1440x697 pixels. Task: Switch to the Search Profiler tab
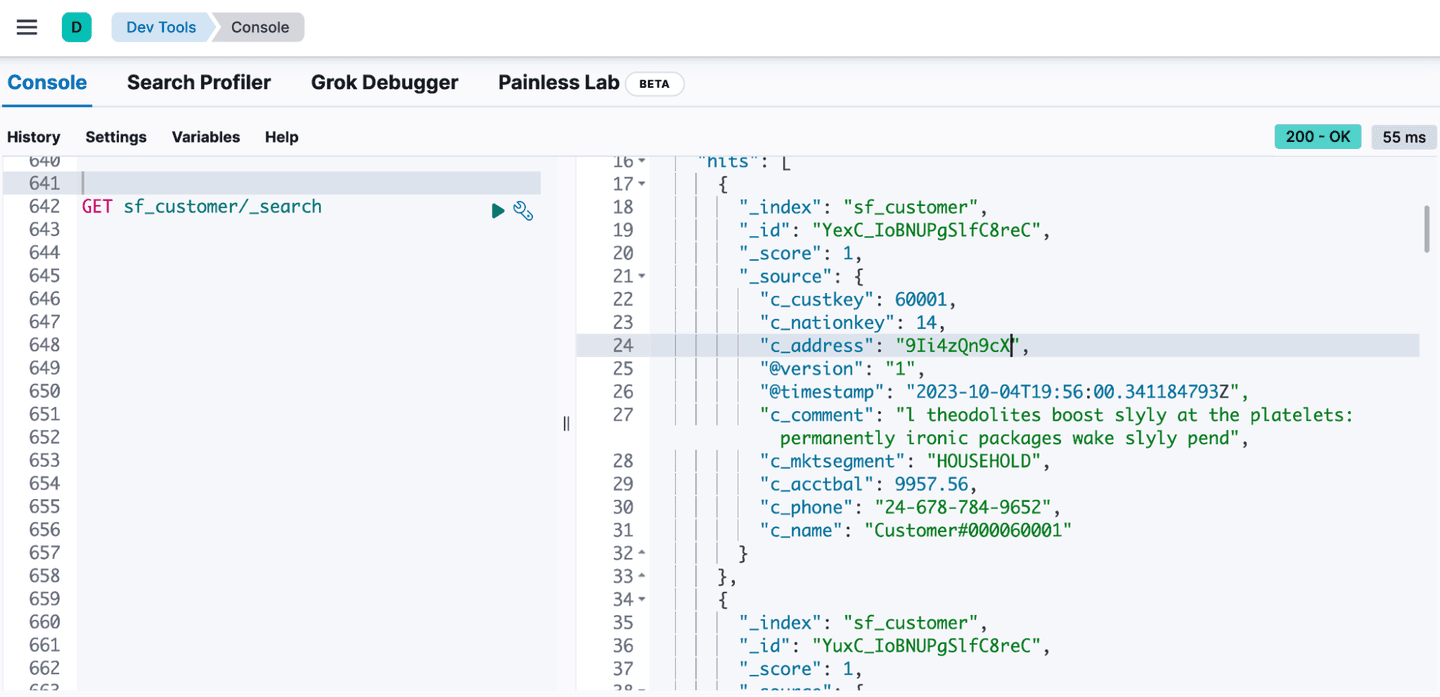(x=198, y=82)
